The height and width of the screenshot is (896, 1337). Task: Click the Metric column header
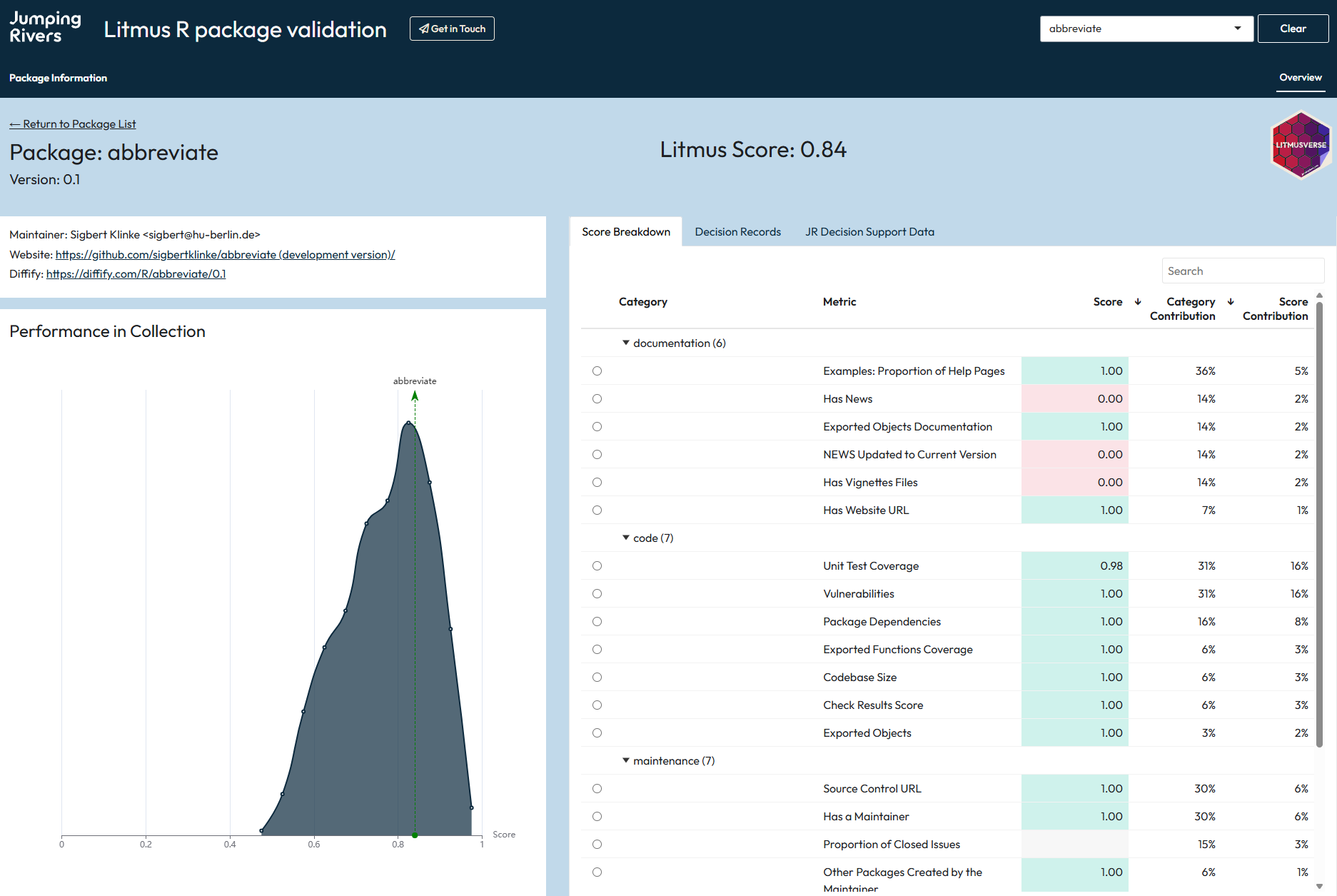[x=839, y=302]
